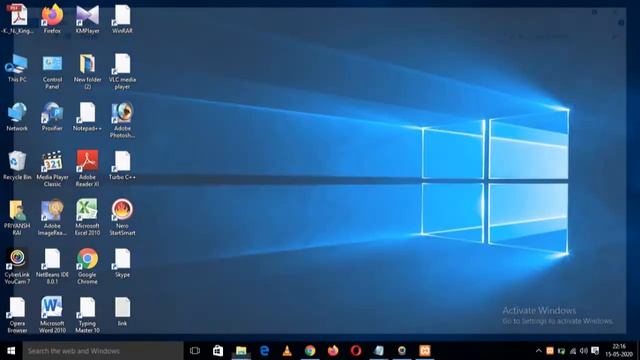Open the Control Panel desktop icon

click(52, 71)
